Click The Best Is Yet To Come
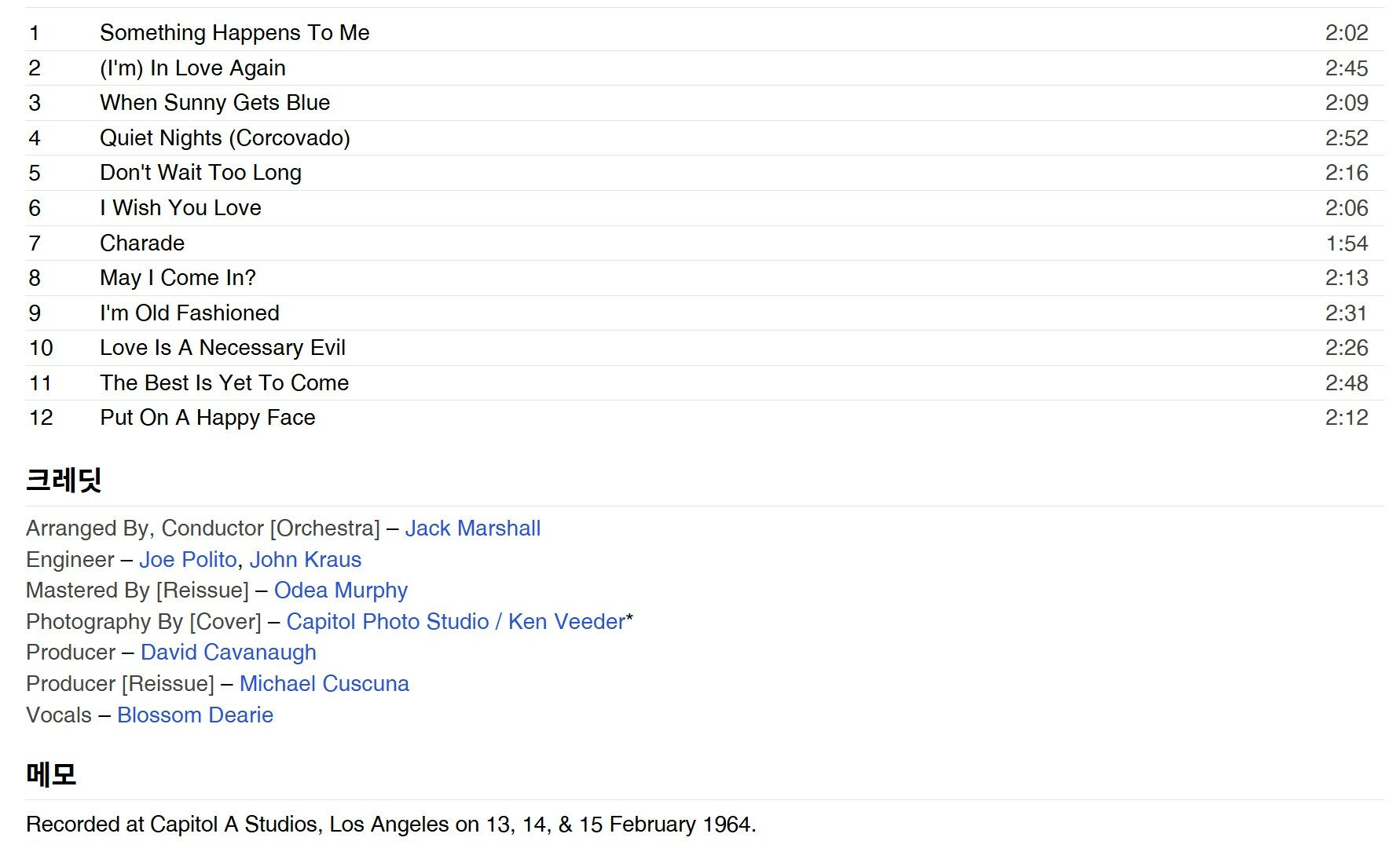The width and height of the screenshot is (1400, 863). (x=224, y=383)
